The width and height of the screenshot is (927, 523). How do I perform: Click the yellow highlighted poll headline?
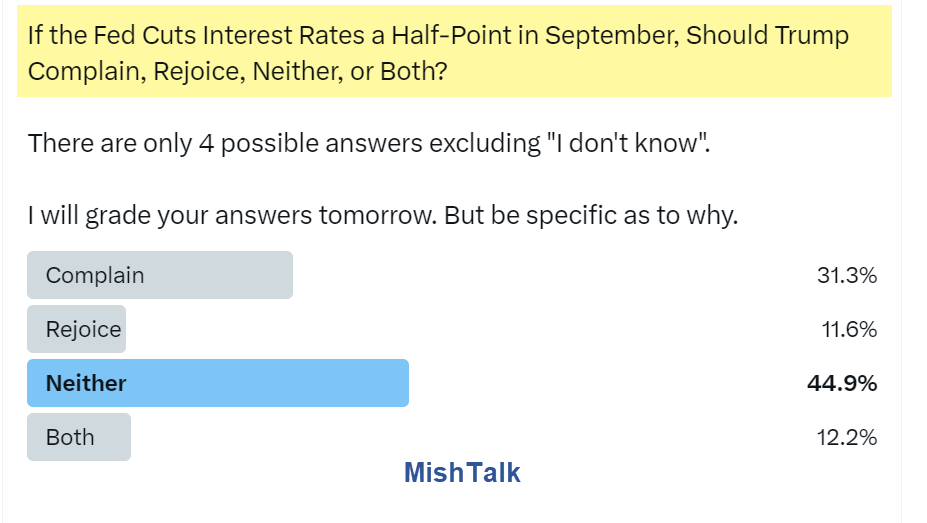[454, 51]
